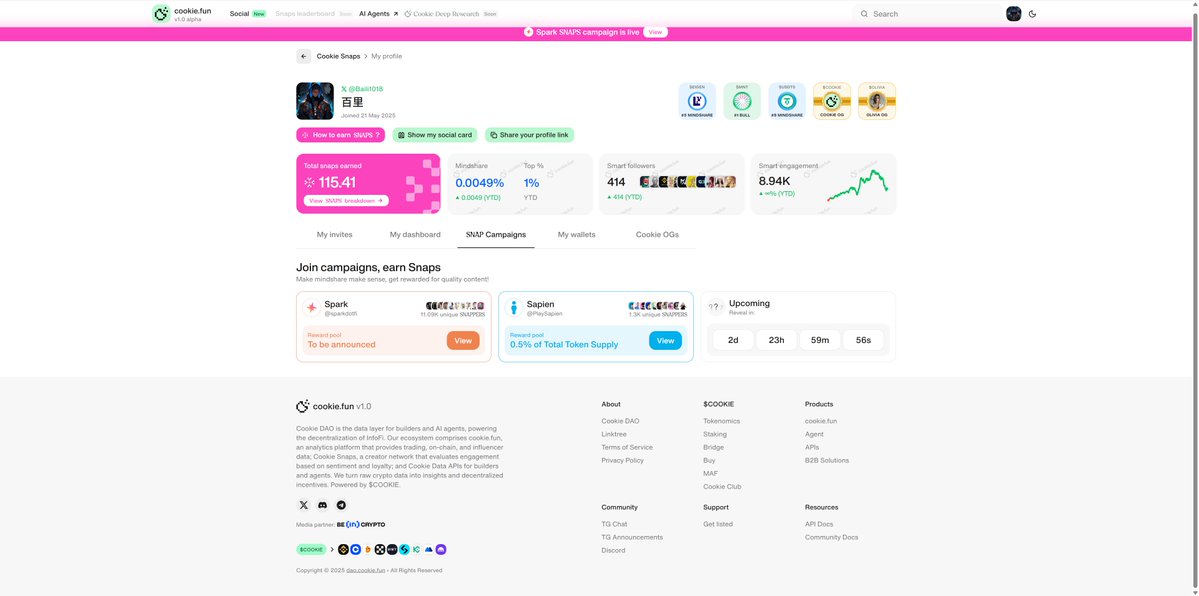The height and width of the screenshot is (596, 1199).
Task: Click the $MNT #1 Bull badge
Action: (x=742, y=101)
